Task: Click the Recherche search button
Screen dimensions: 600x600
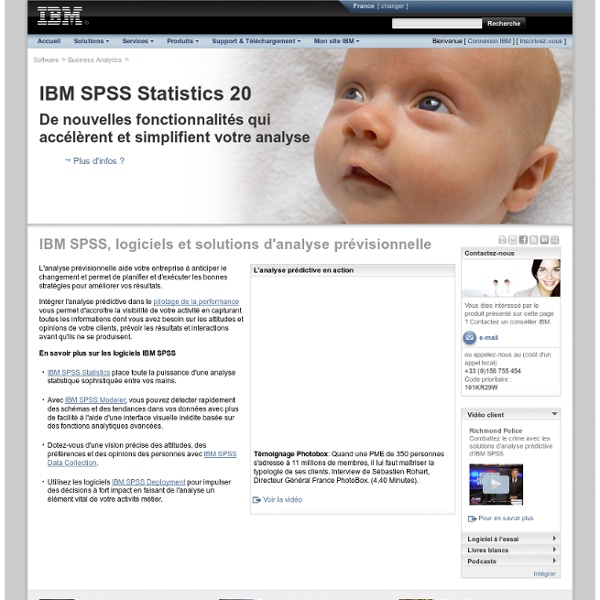Action: (x=504, y=23)
